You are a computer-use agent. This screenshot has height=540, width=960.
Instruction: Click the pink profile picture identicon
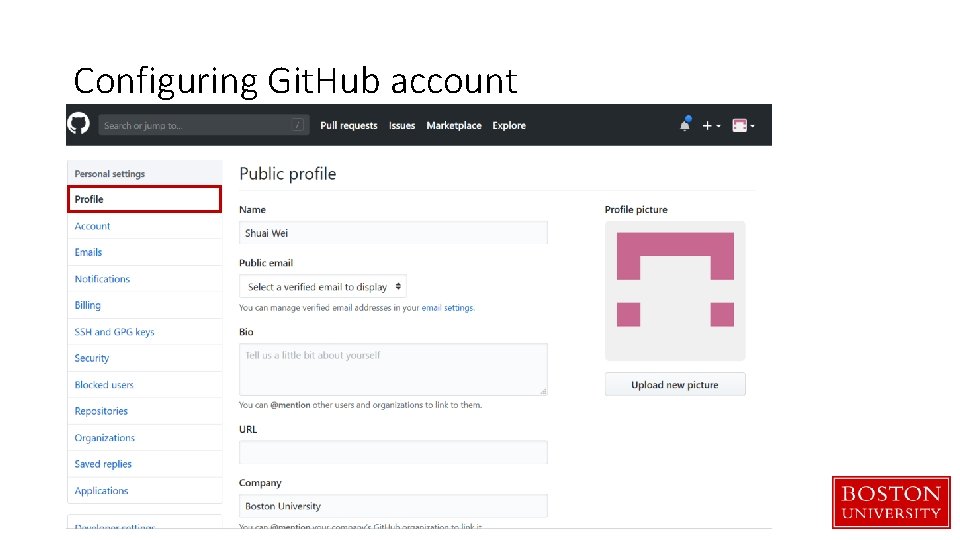coord(675,291)
